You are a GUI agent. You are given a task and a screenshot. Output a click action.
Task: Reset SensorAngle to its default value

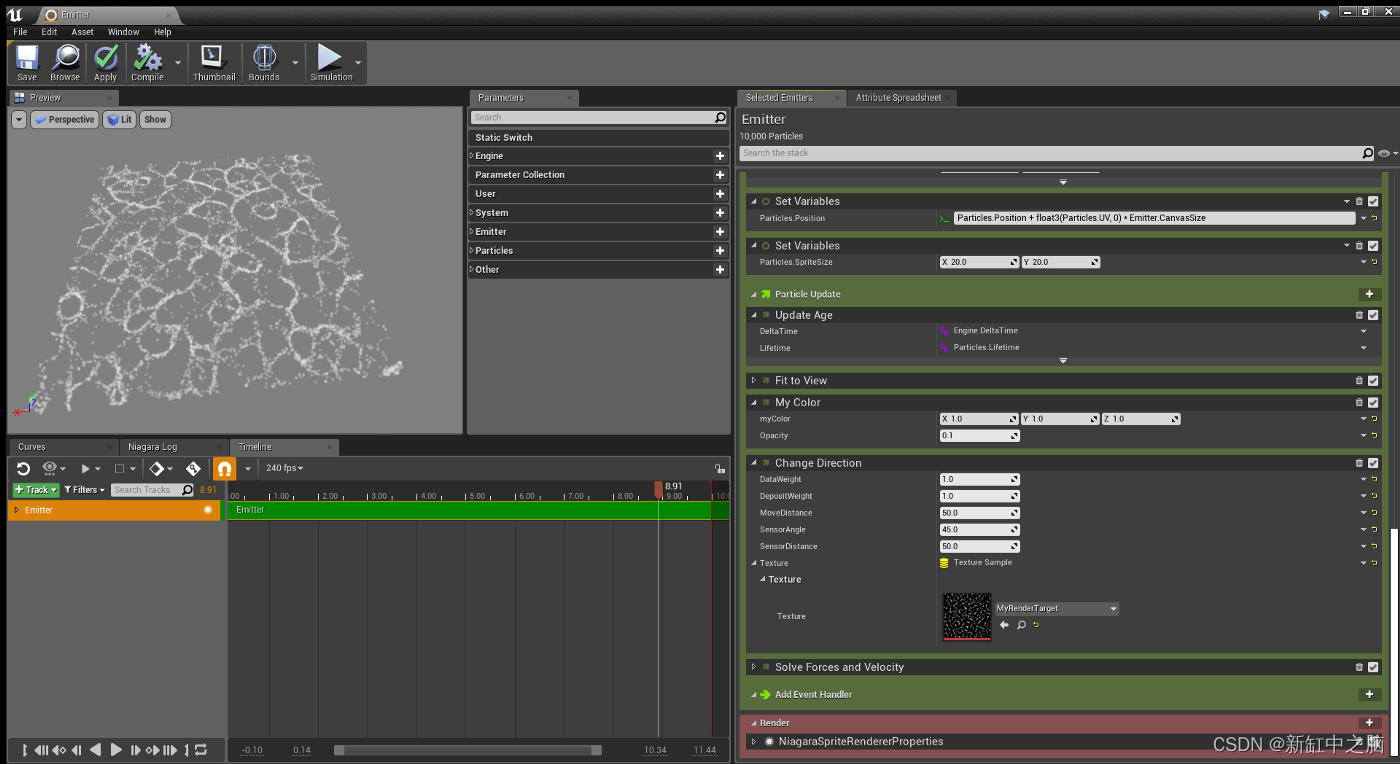[x=1374, y=530]
